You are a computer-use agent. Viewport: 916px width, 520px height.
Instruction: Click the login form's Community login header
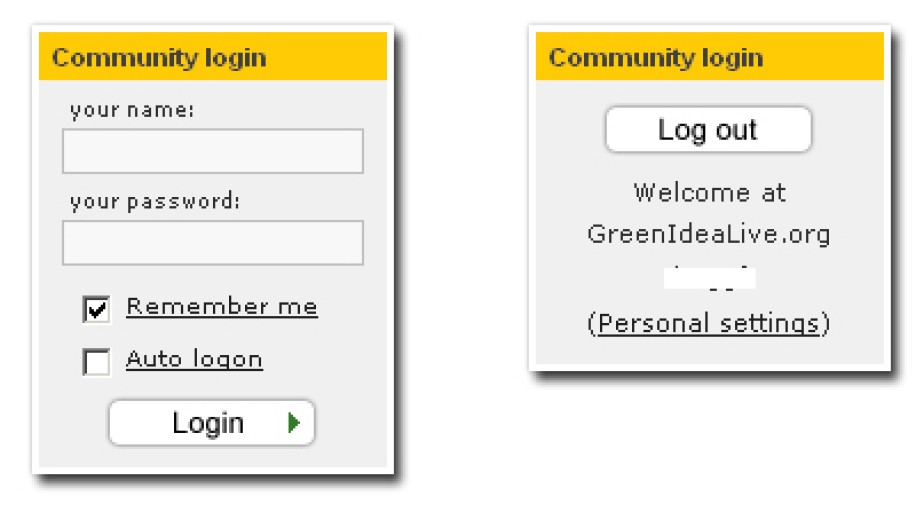(159, 58)
